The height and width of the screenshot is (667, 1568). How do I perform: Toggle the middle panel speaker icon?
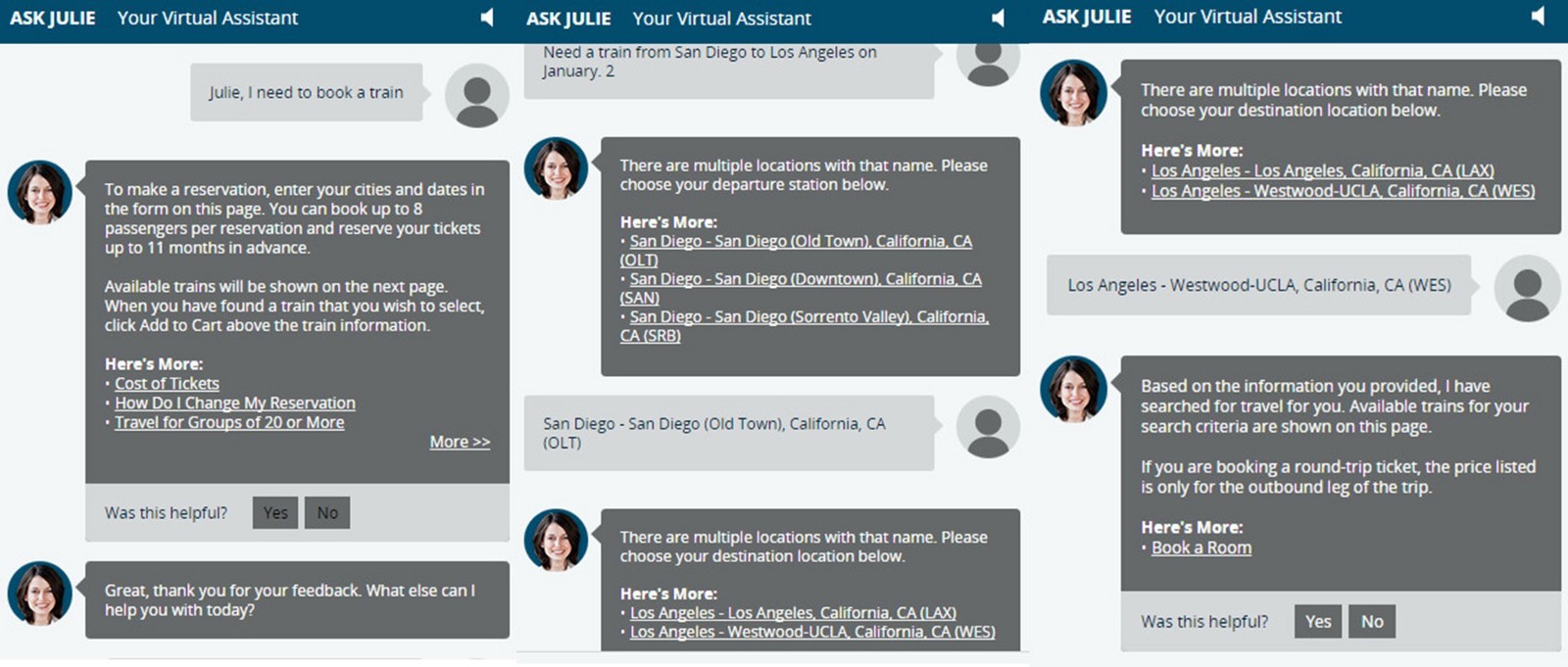click(x=998, y=18)
